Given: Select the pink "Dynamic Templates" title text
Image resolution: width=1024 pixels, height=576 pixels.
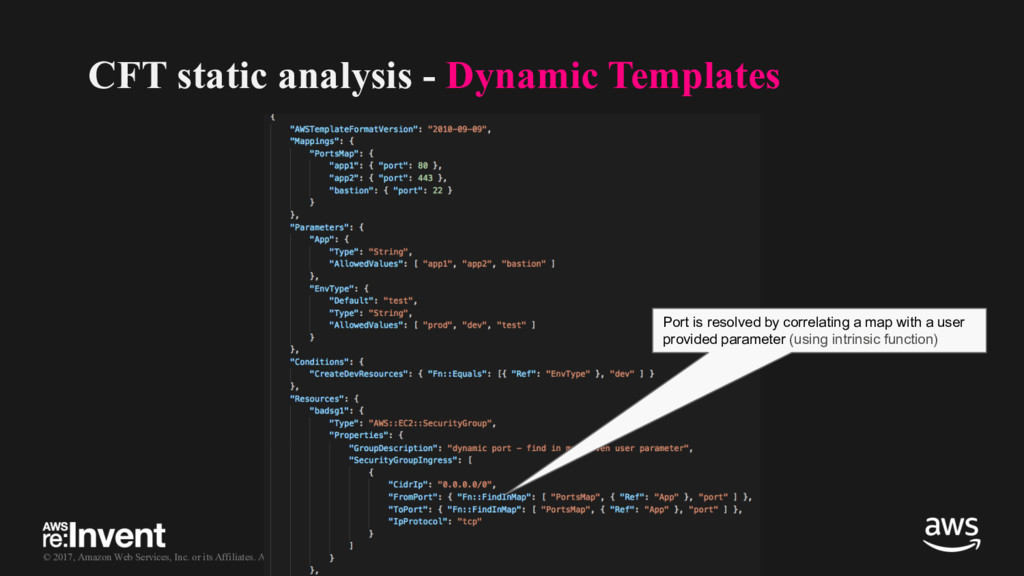Looking at the screenshot, I should click(613, 75).
